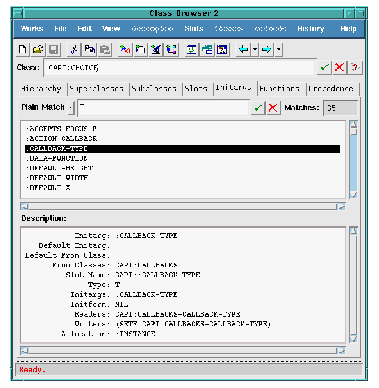Click the red arrow toolbar icon

pyautogui.click(x=125, y=50)
